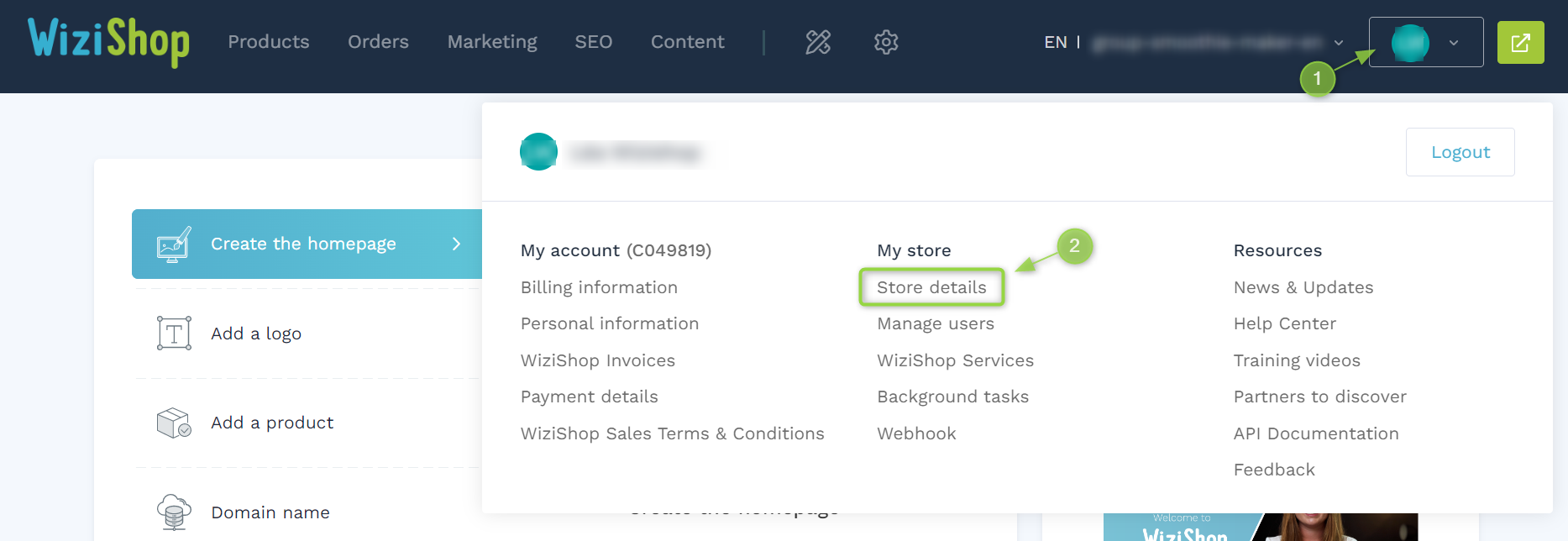1568x541 pixels.
Task: Open WiziShop Invoices
Action: pos(598,360)
